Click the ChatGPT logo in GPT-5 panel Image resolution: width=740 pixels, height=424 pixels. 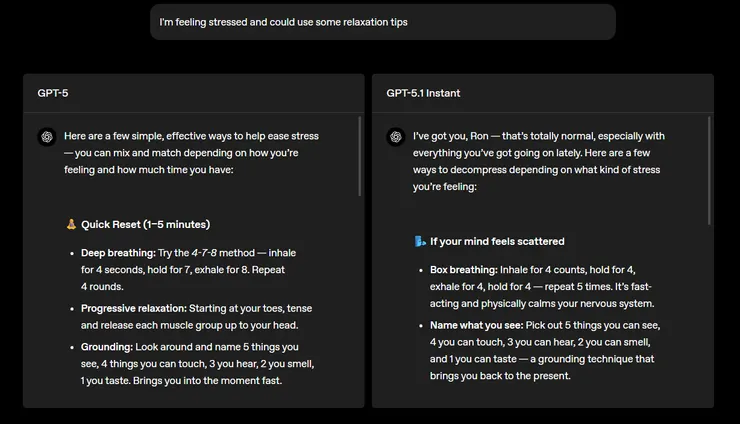tap(45, 137)
